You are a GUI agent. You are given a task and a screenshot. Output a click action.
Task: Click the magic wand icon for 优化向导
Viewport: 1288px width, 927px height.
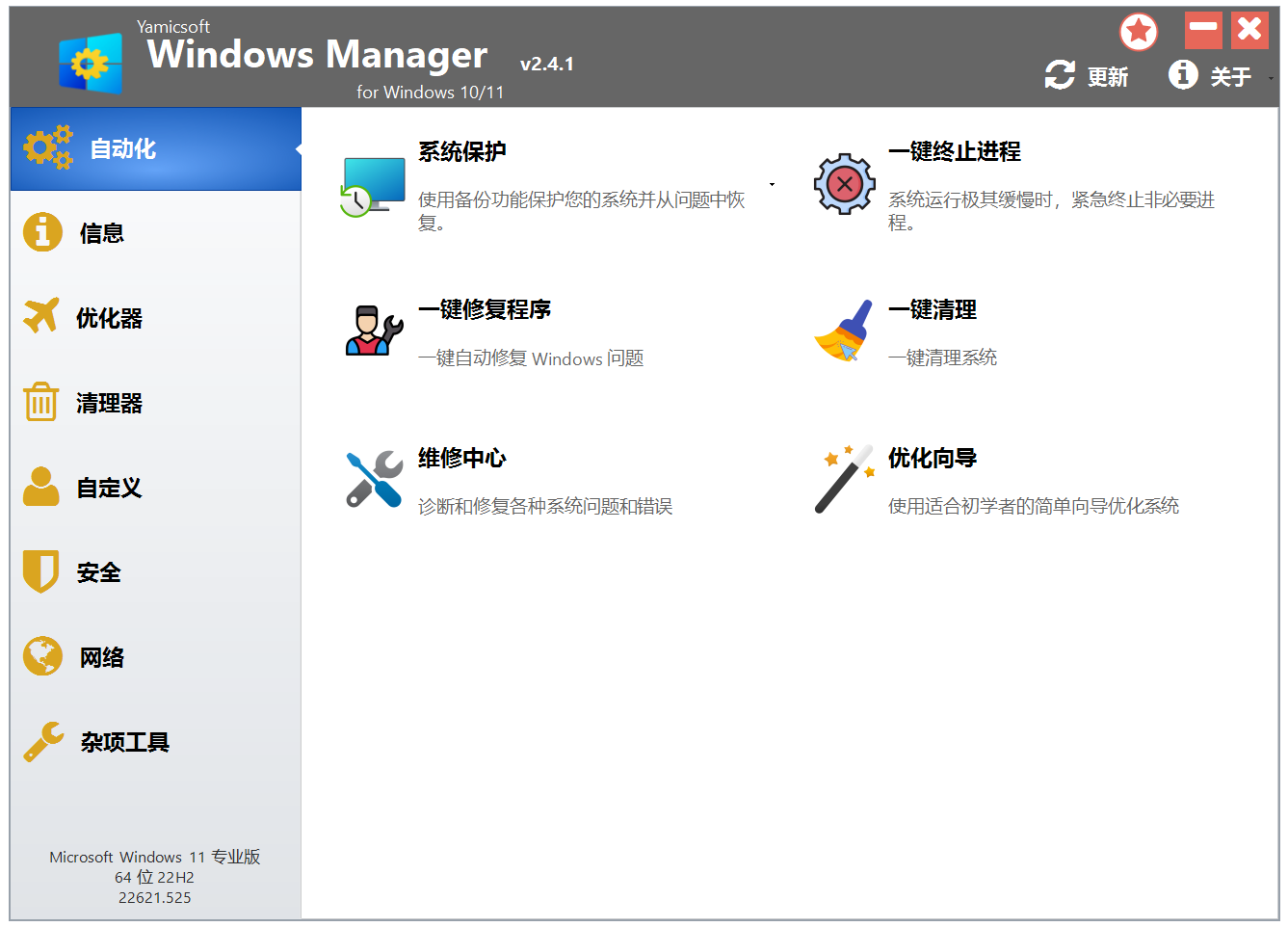(x=844, y=478)
